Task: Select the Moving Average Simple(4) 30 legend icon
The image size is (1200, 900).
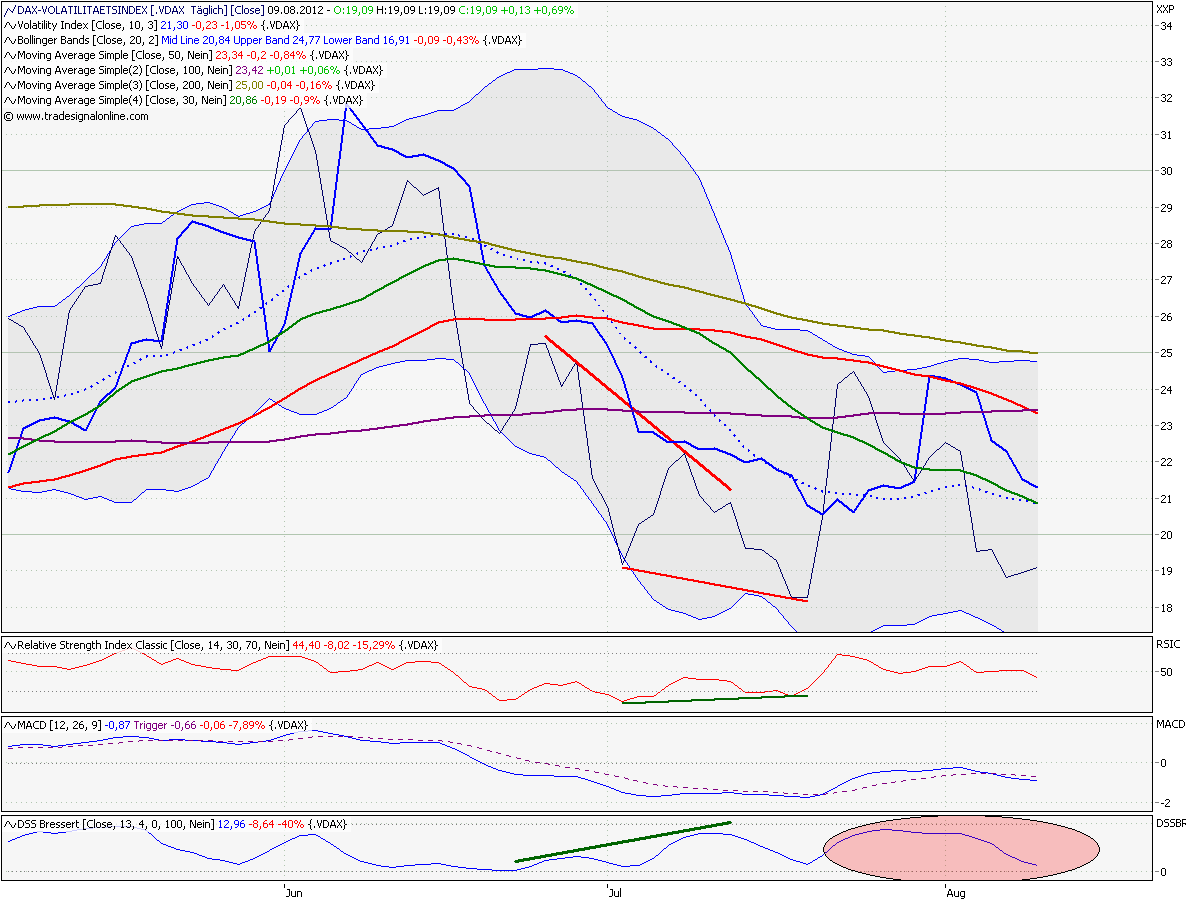Action: coord(8,99)
